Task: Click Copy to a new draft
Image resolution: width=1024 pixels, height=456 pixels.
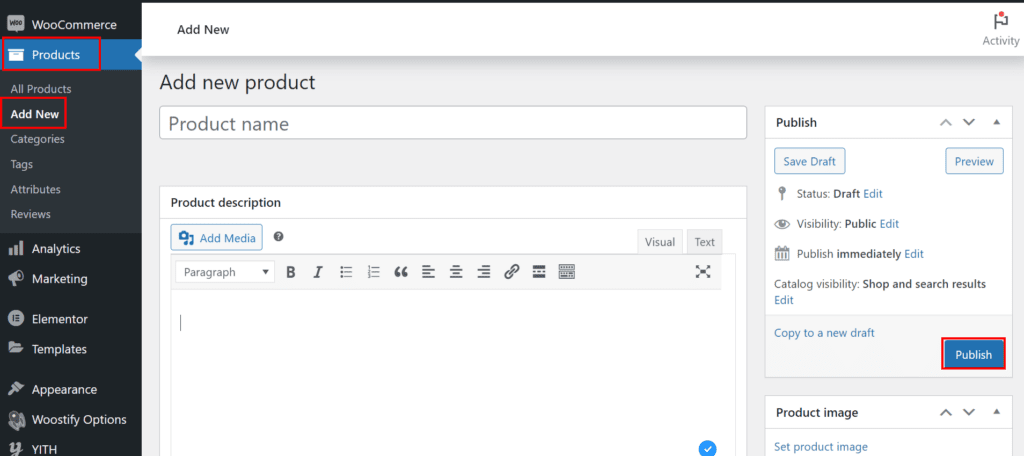Action: coord(824,333)
